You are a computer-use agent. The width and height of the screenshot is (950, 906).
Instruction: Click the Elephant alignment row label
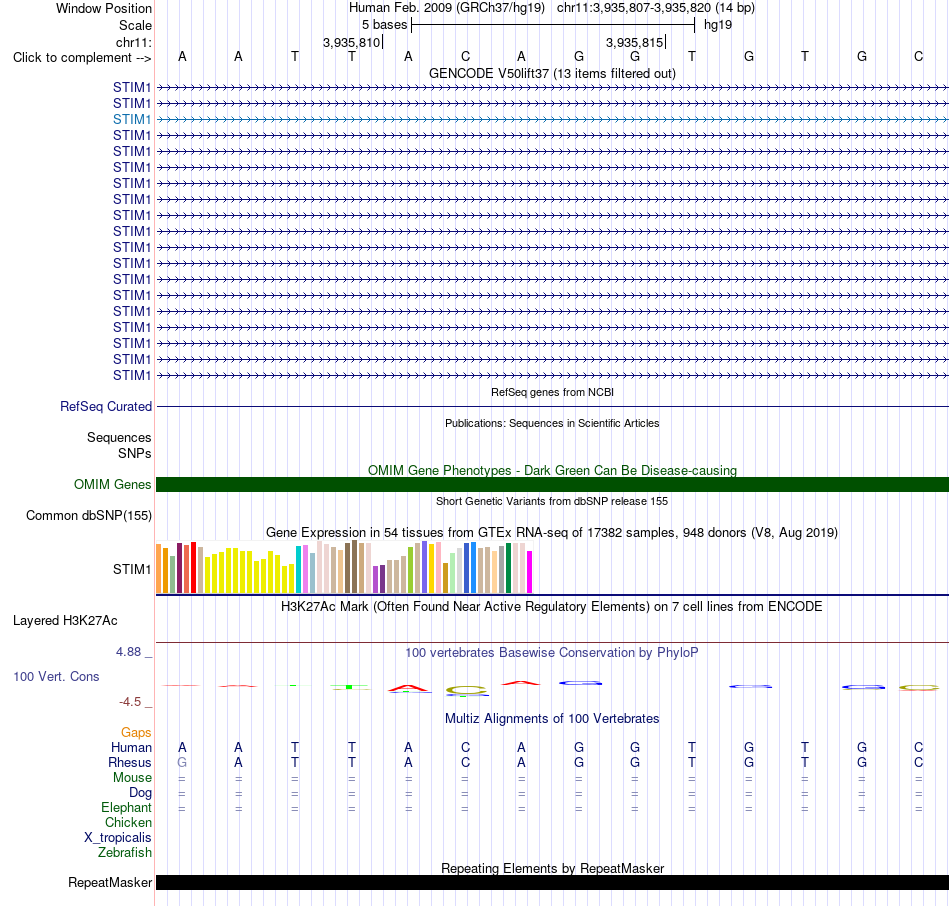(126, 808)
